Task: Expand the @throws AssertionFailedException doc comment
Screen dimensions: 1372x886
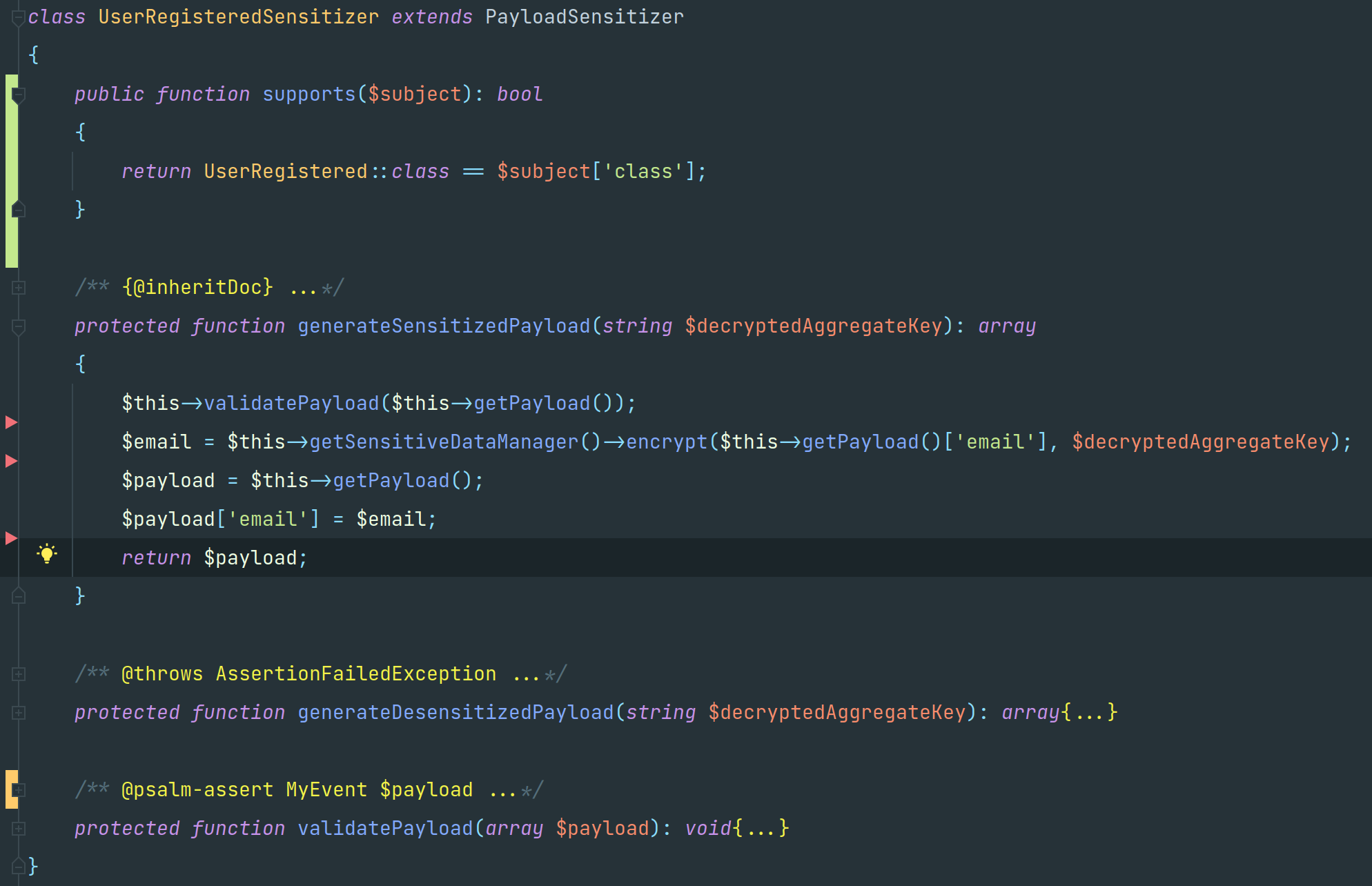Action: pyautogui.click(x=19, y=674)
